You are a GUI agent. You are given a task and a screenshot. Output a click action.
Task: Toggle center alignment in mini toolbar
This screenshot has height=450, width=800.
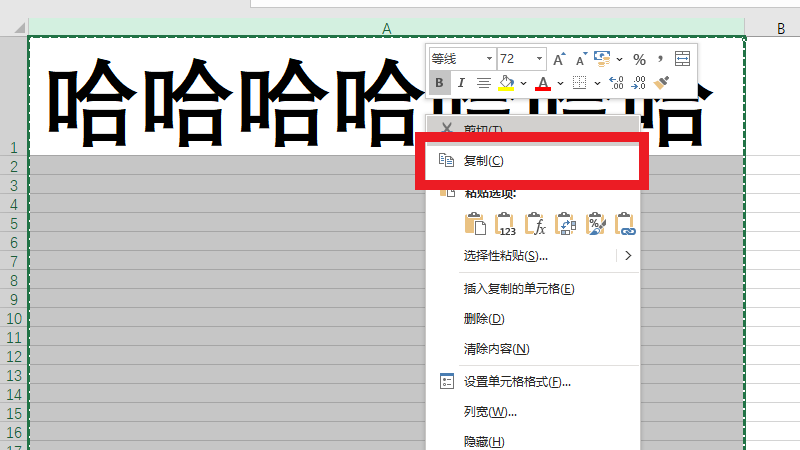[x=483, y=82]
